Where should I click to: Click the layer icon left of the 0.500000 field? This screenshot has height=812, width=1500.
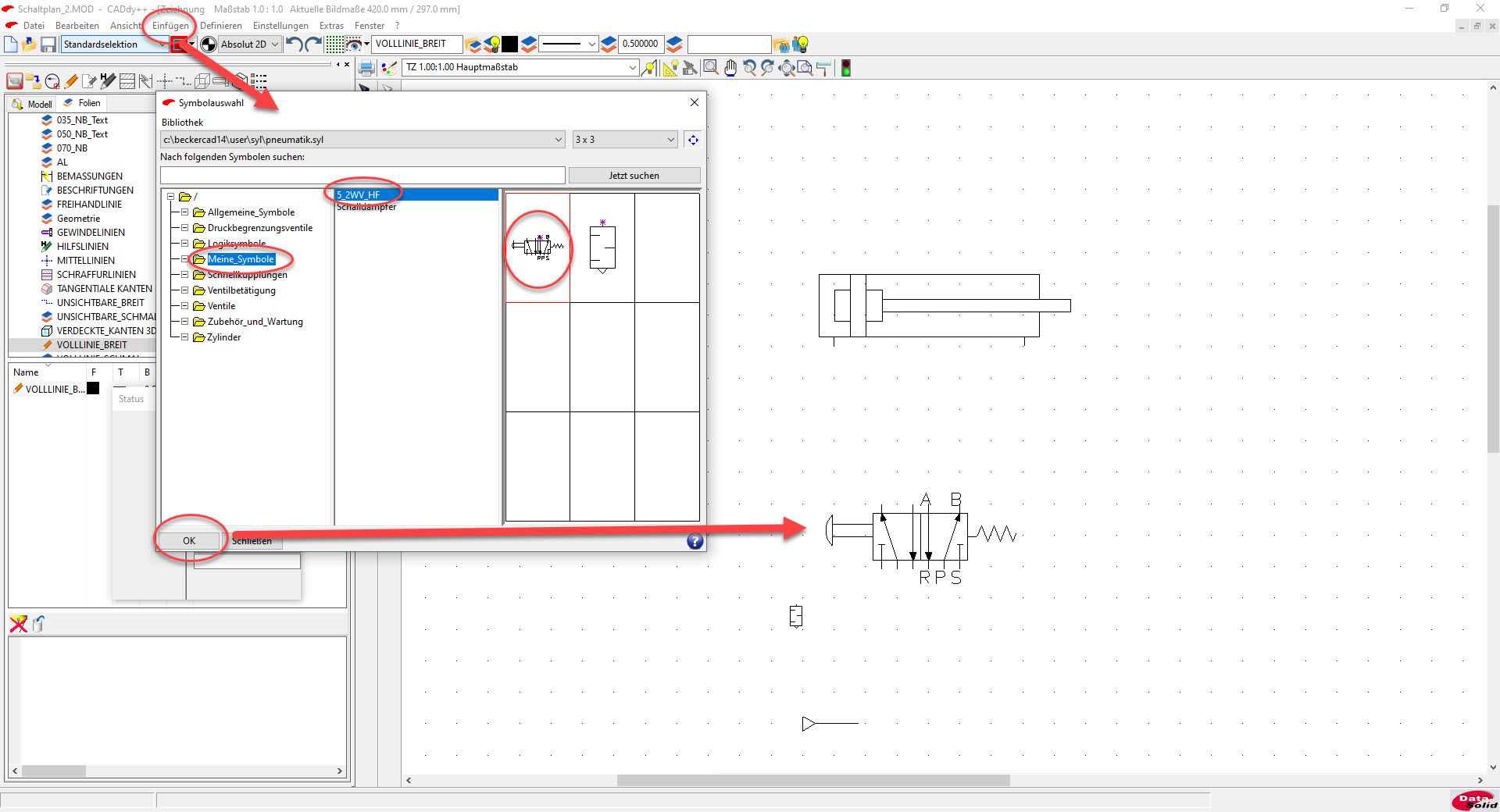609,45
